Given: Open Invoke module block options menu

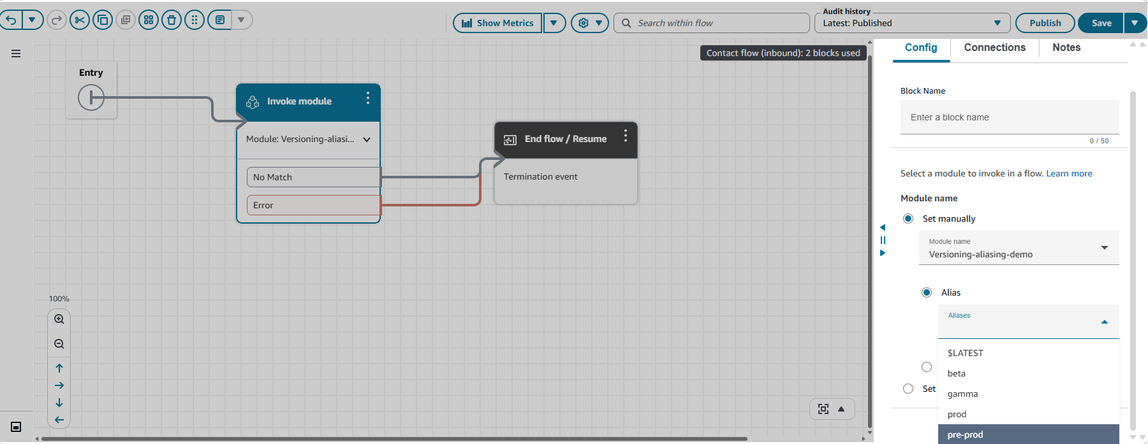Looking at the screenshot, I should [368, 98].
